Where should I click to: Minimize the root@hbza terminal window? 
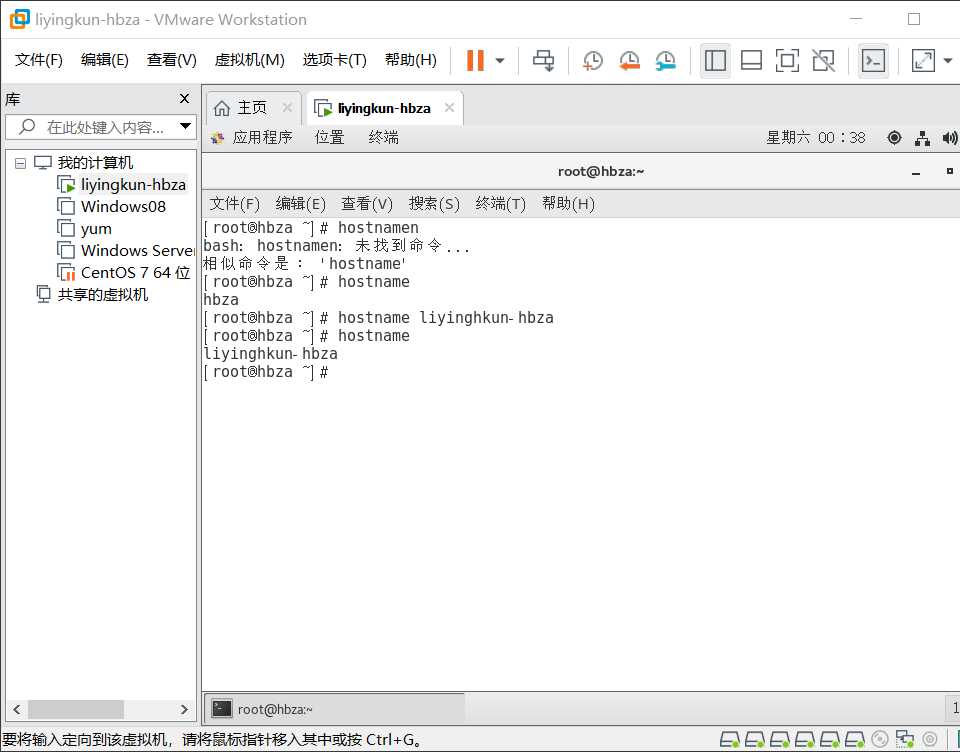(916, 172)
